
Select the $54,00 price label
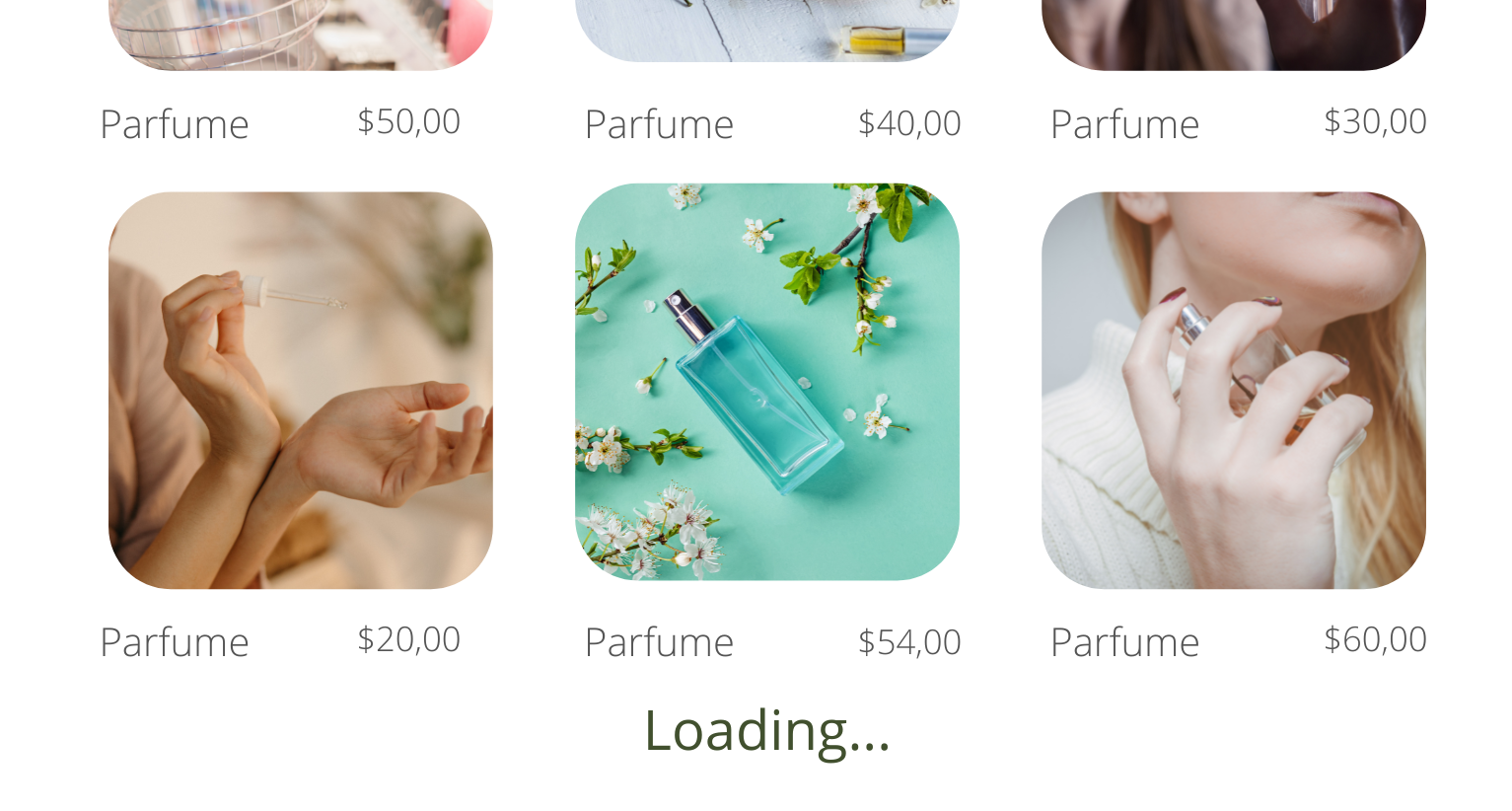pos(909,642)
